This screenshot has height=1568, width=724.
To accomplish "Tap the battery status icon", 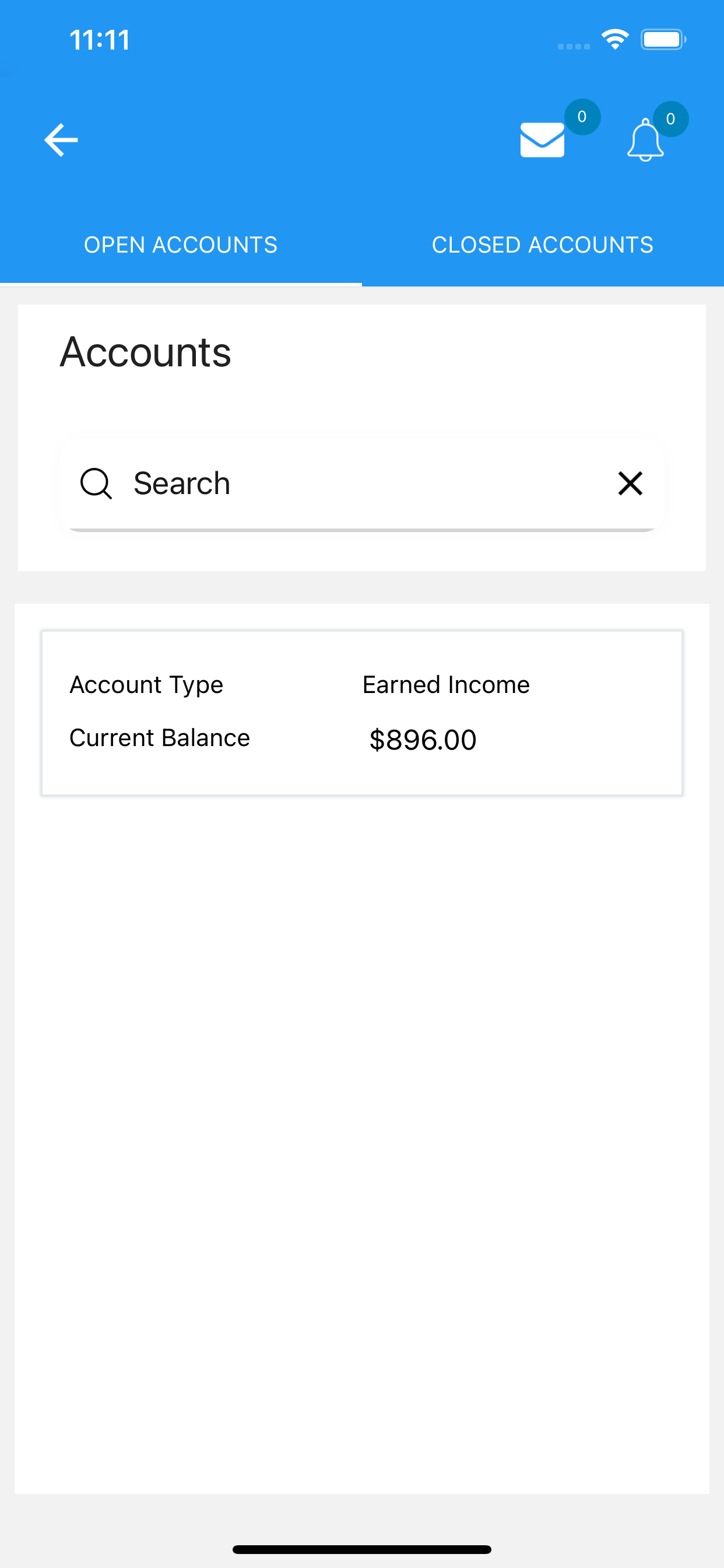I will (x=663, y=40).
